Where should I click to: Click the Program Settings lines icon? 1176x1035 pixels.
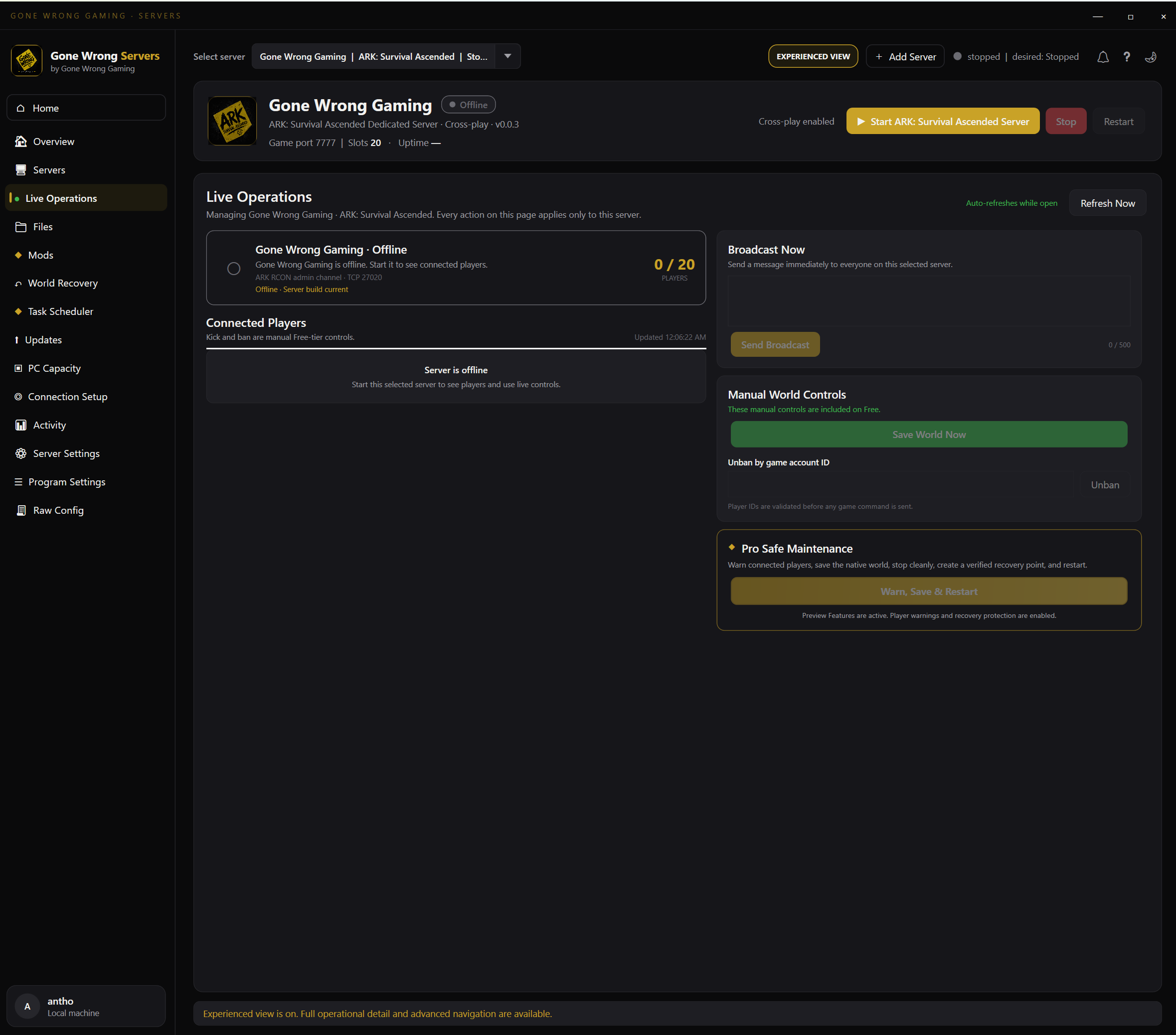pos(18,482)
